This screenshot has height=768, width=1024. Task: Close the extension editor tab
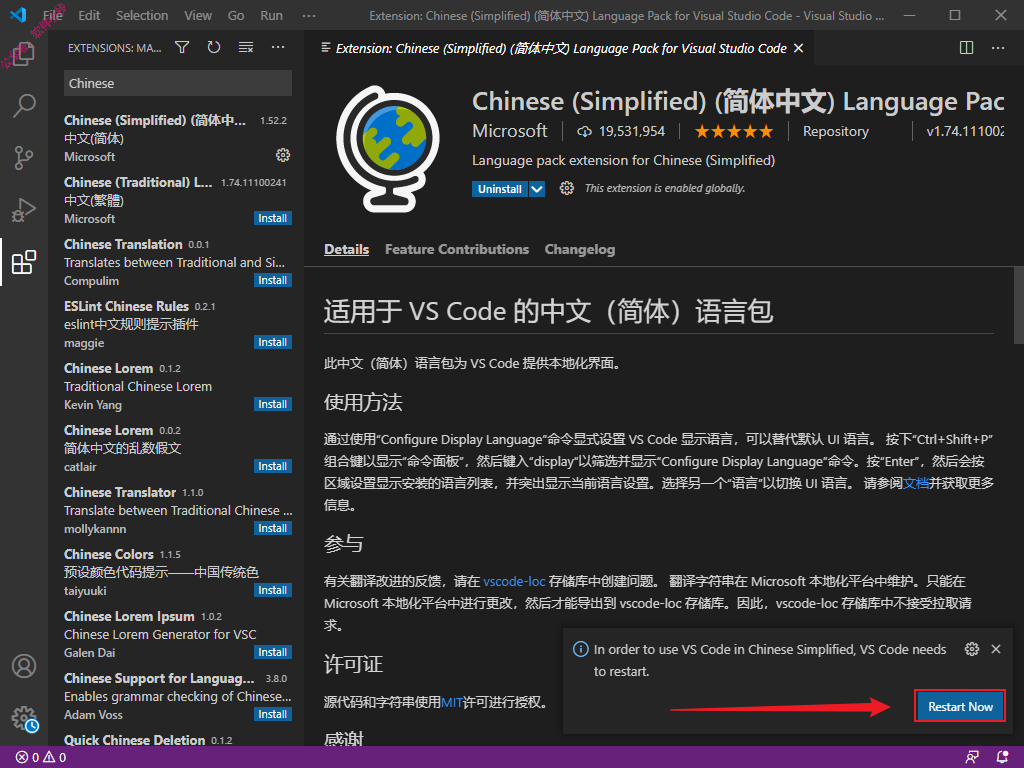pyautogui.click(x=798, y=48)
